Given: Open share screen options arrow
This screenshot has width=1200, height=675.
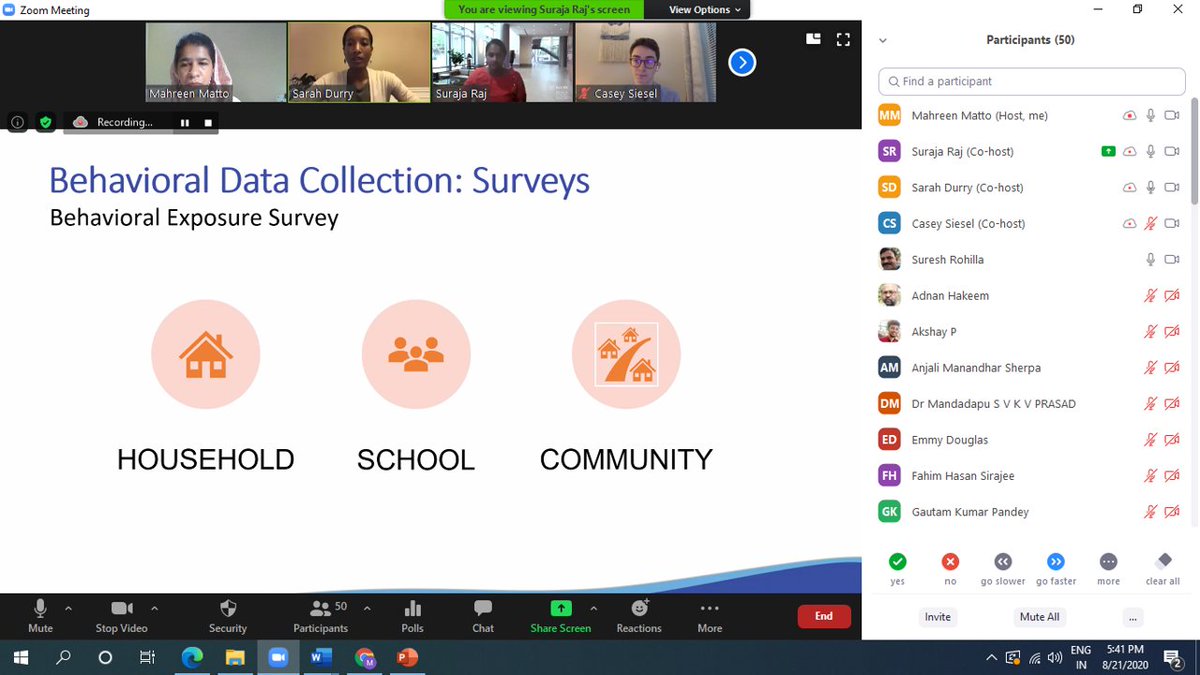Looking at the screenshot, I should pyautogui.click(x=593, y=608).
